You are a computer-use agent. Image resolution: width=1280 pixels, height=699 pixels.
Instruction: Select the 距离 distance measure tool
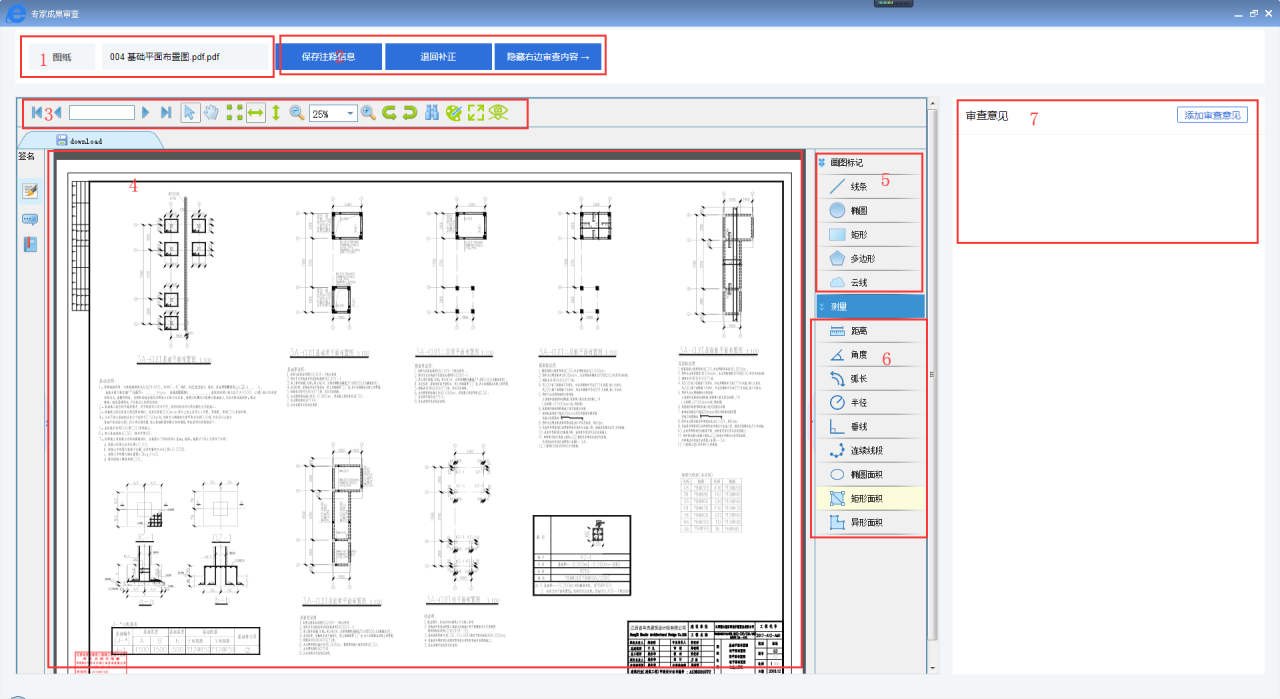[870, 331]
